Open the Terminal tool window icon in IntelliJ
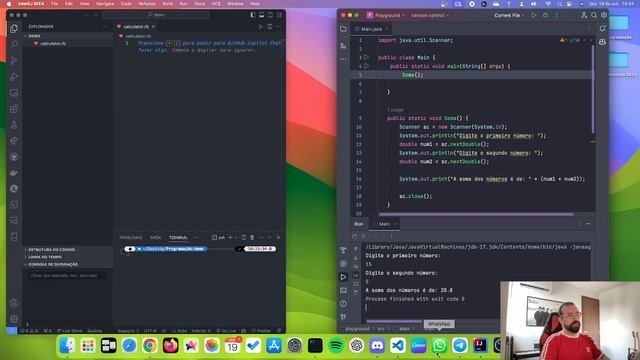Image resolution: width=640 pixels, height=360 pixels. coord(343,290)
